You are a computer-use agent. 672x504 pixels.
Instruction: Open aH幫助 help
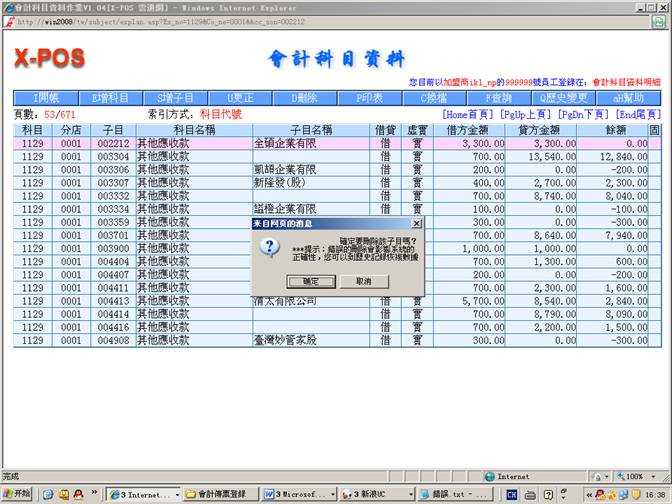point(629,98)
